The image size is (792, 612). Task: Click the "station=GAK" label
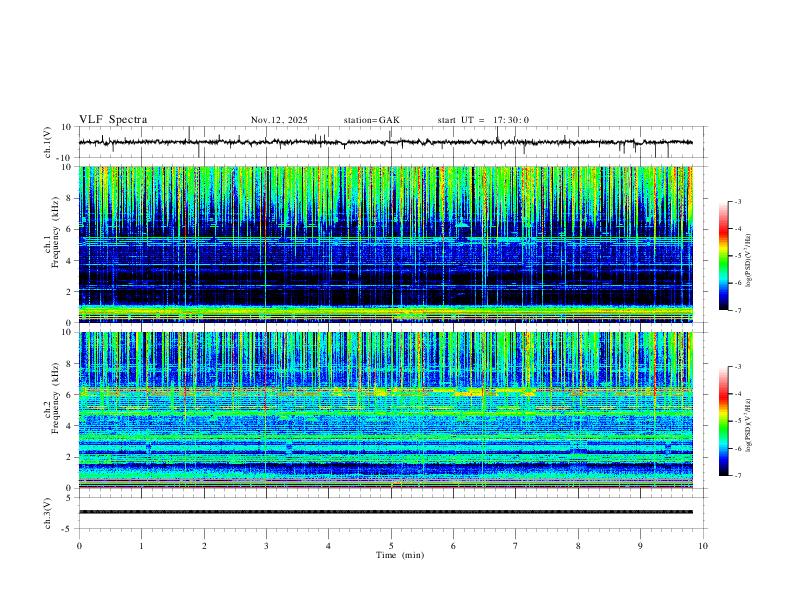[371, 120]
